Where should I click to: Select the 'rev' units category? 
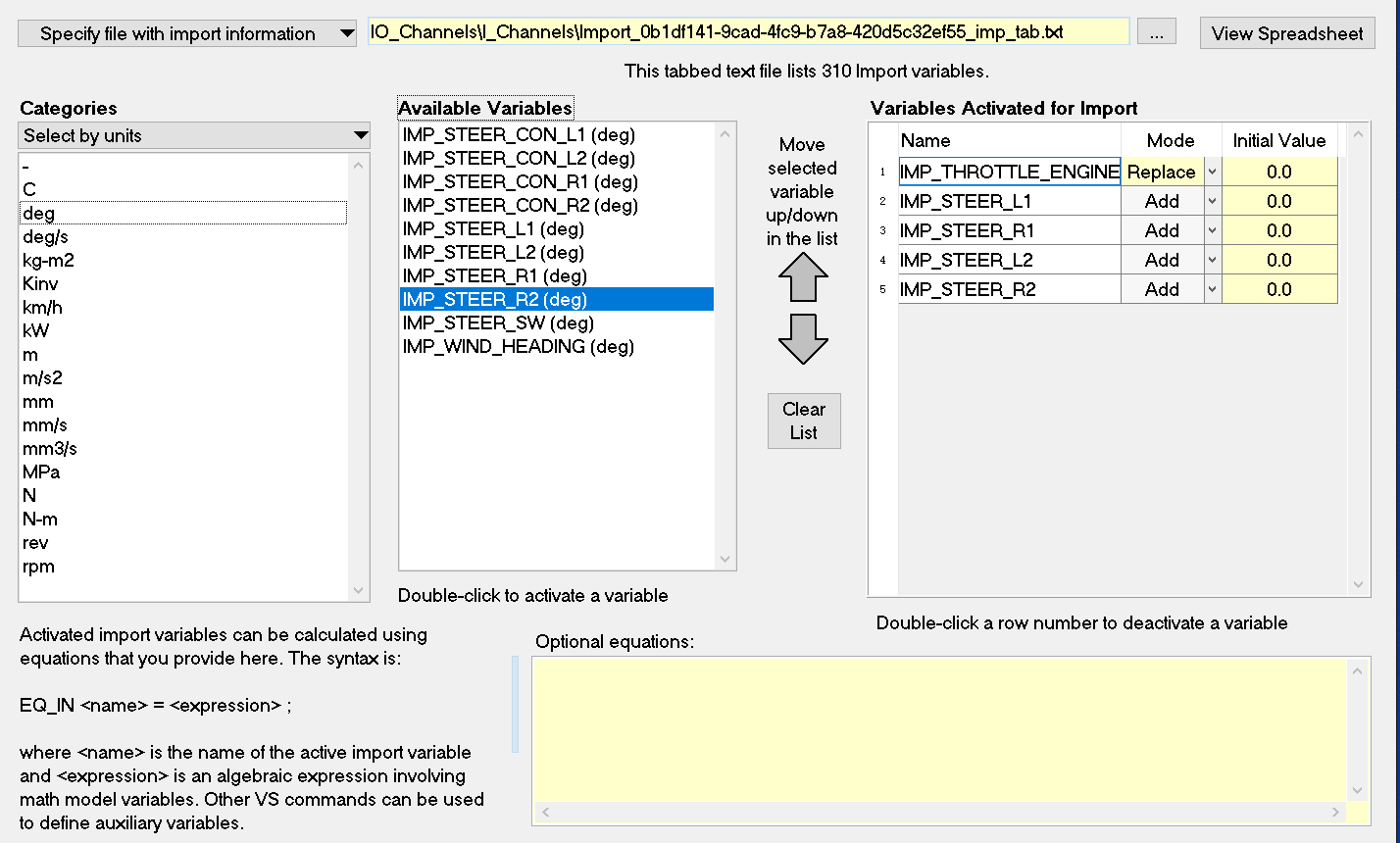pyautogui.click(x=183, y=542)
